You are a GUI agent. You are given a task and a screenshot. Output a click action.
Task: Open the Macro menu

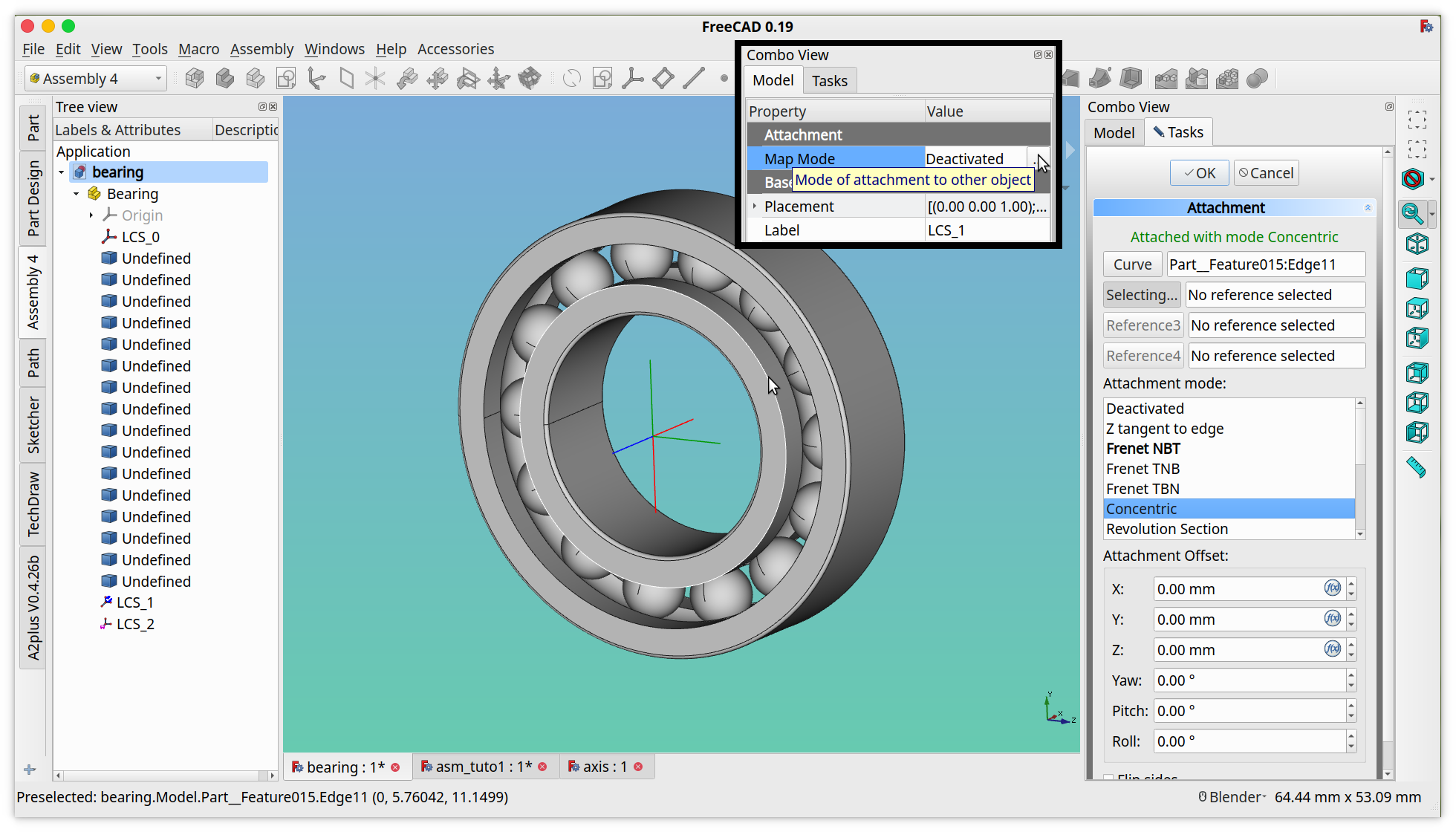click(198, 49)
